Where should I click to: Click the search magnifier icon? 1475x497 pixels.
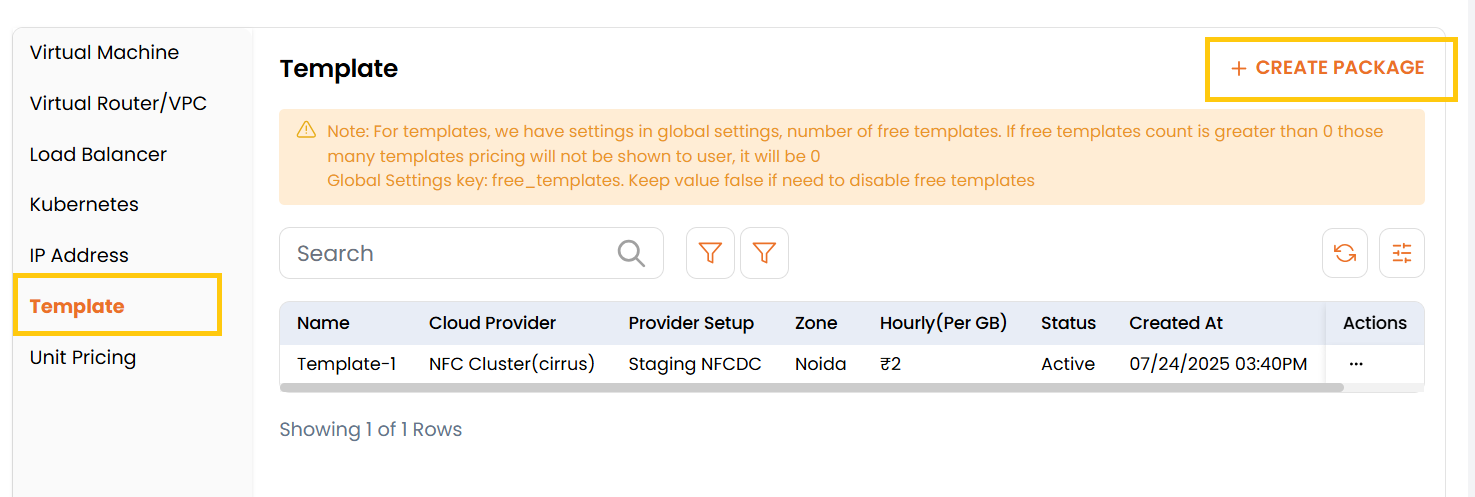[631, 253]
